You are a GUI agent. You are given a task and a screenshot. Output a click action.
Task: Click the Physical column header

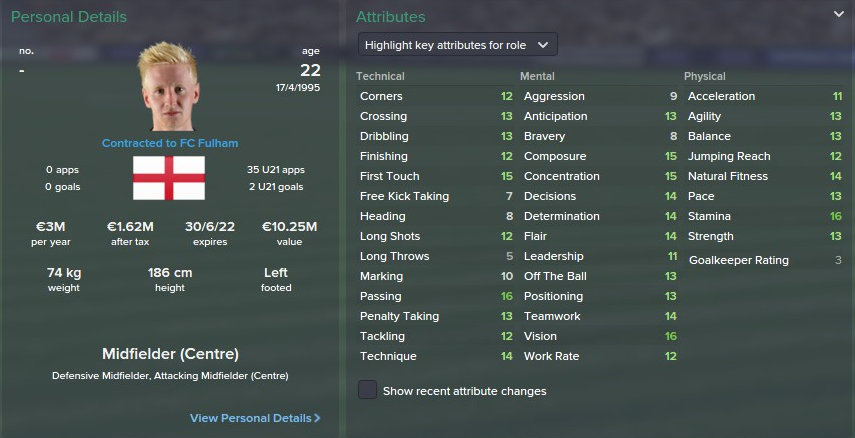pyautogui.click(x=705, y=76)
